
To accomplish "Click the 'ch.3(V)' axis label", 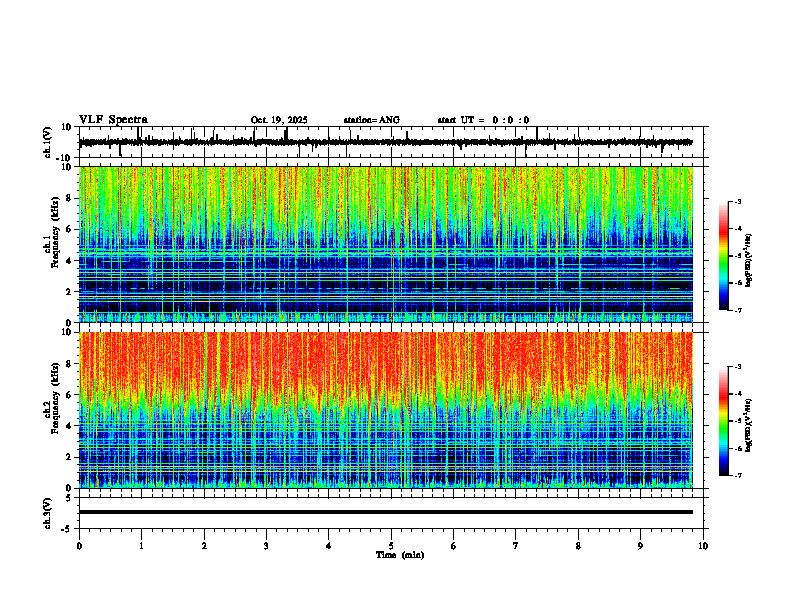I will [47, 513].
